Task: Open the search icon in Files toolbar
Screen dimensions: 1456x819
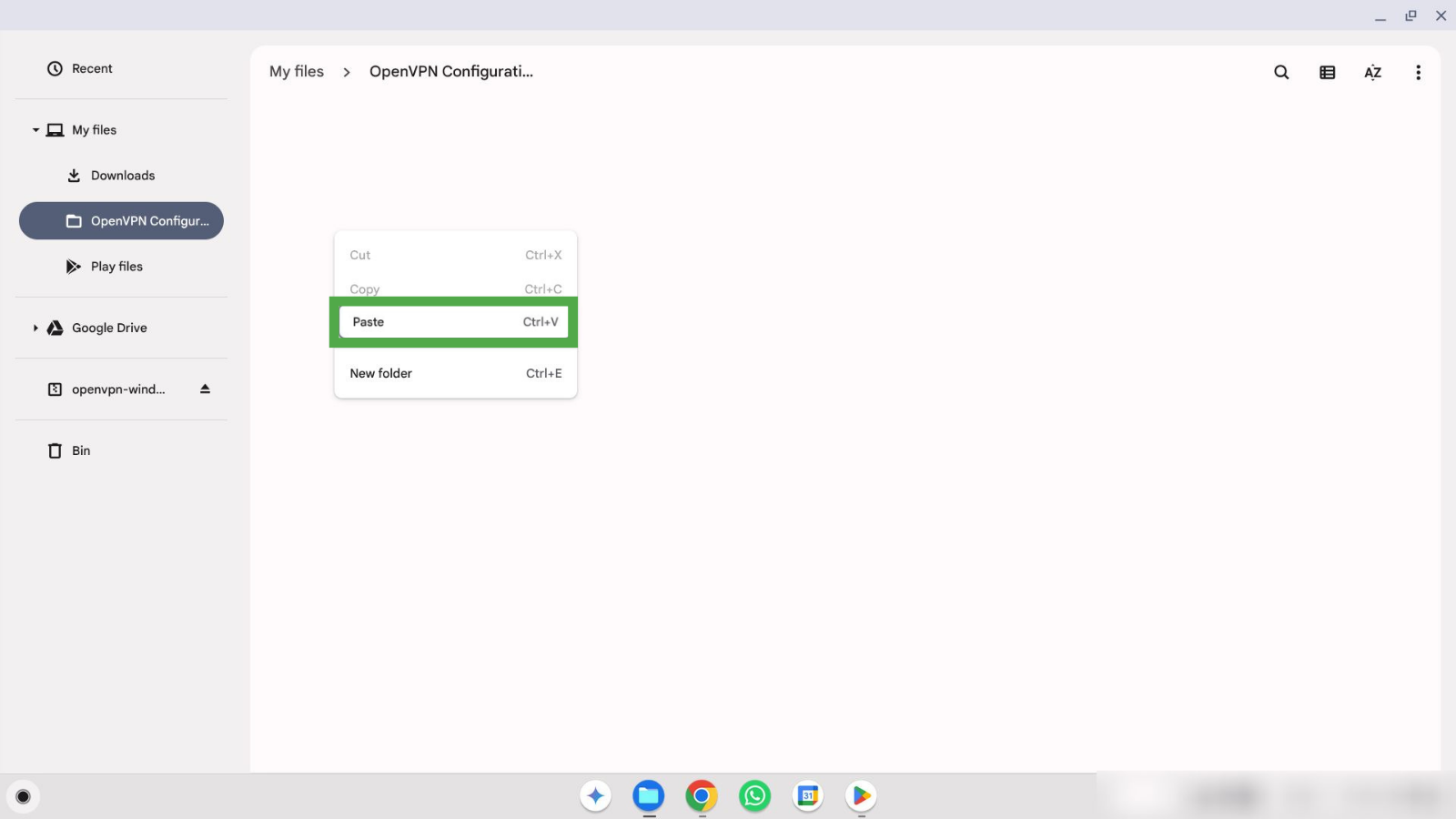Action: click(1281, 72)
